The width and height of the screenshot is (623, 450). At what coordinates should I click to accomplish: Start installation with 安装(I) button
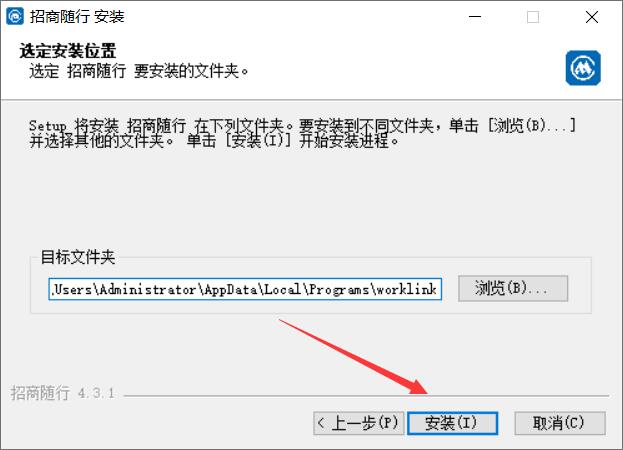click(x=453, y=423)
